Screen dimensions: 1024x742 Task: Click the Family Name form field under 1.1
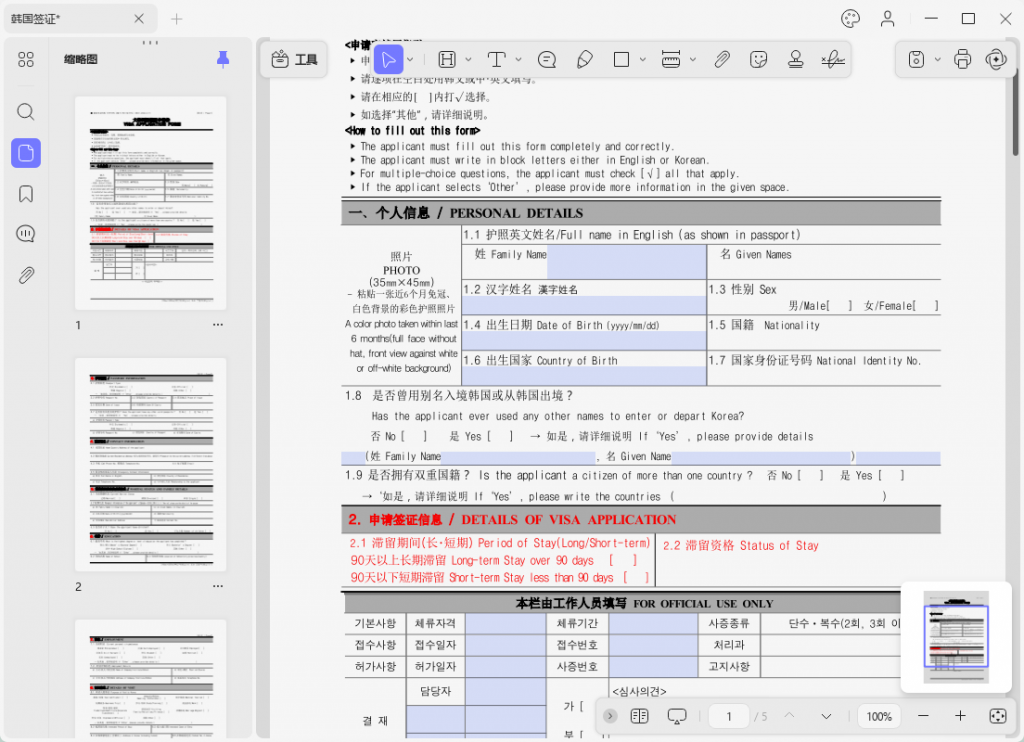click(x=626, y=263)
